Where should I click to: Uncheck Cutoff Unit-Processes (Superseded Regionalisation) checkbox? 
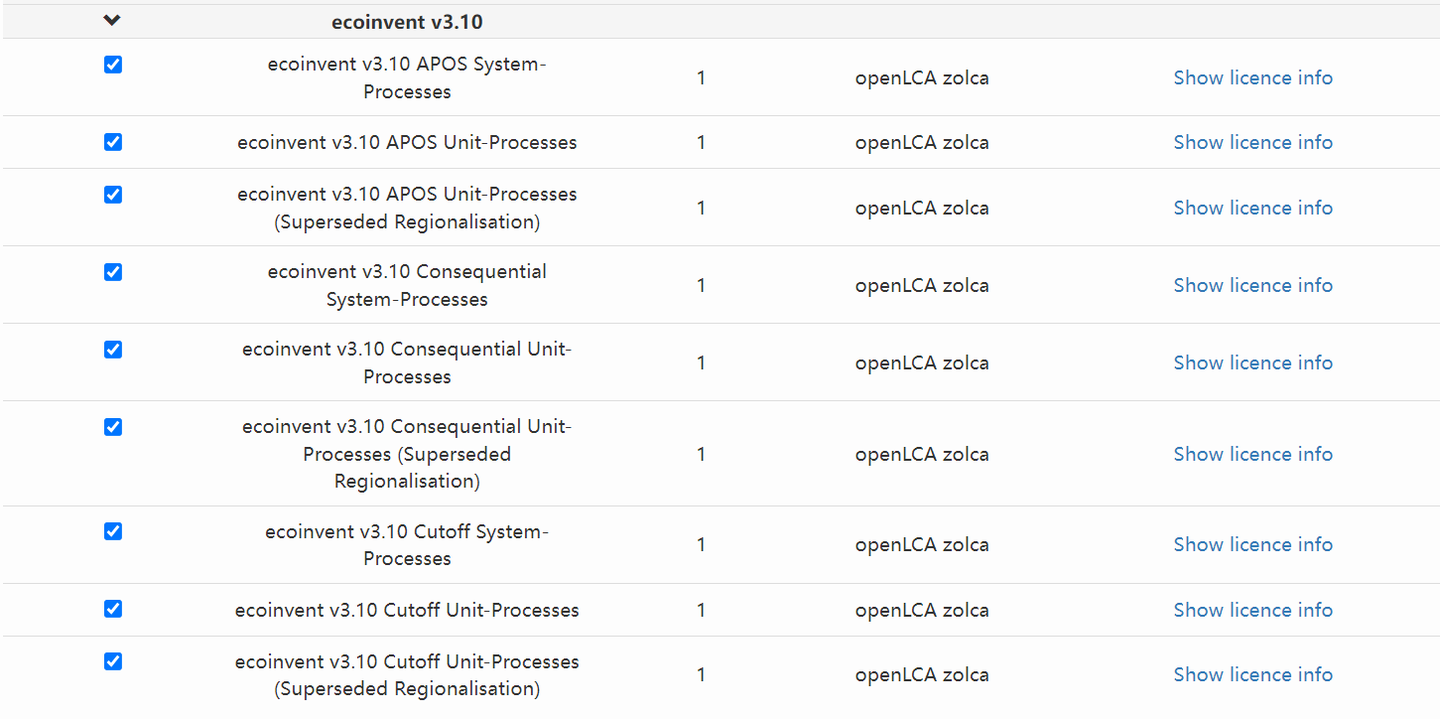point(113,661)
